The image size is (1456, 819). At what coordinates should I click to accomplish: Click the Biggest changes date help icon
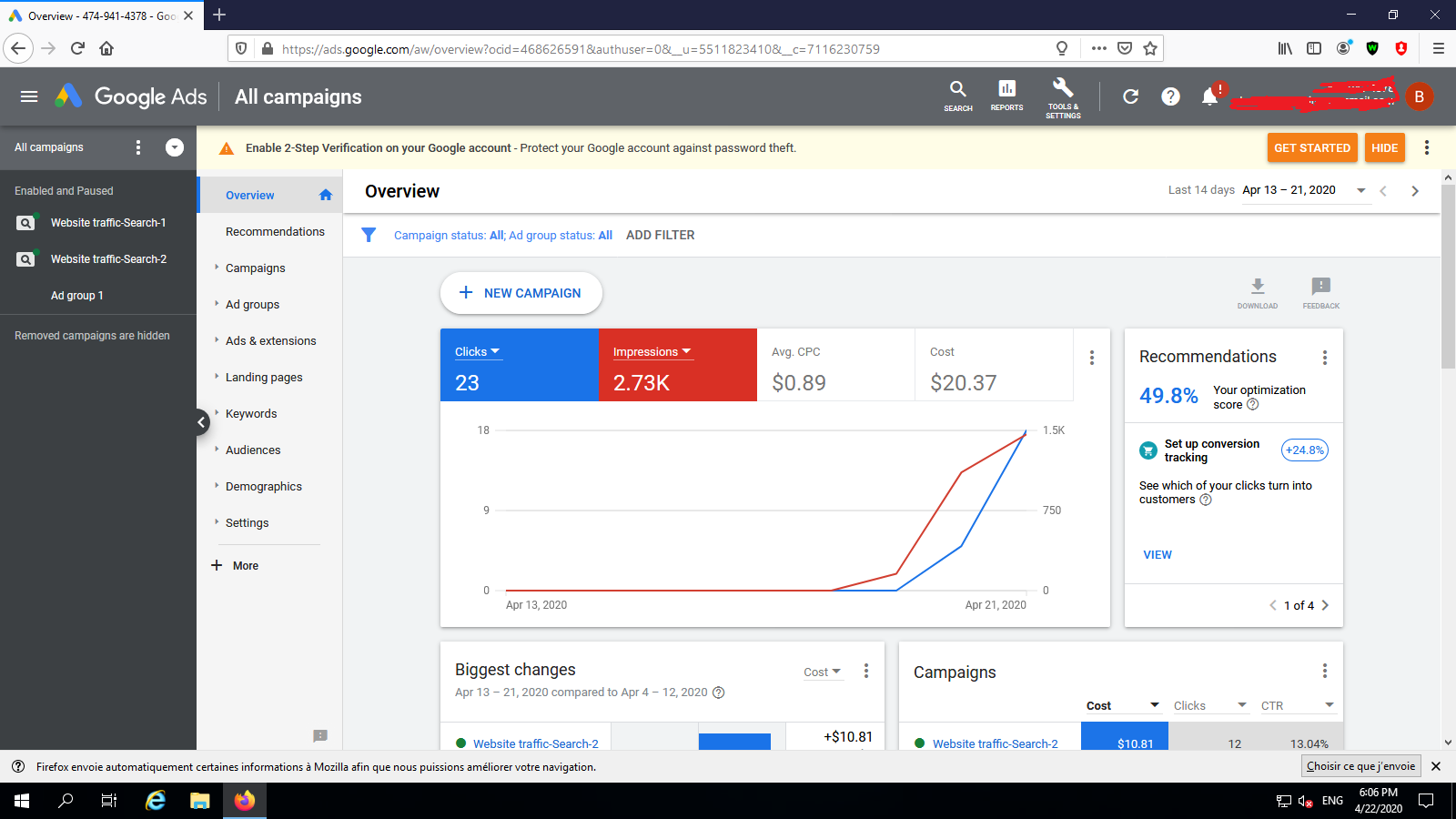coord(719,693)
